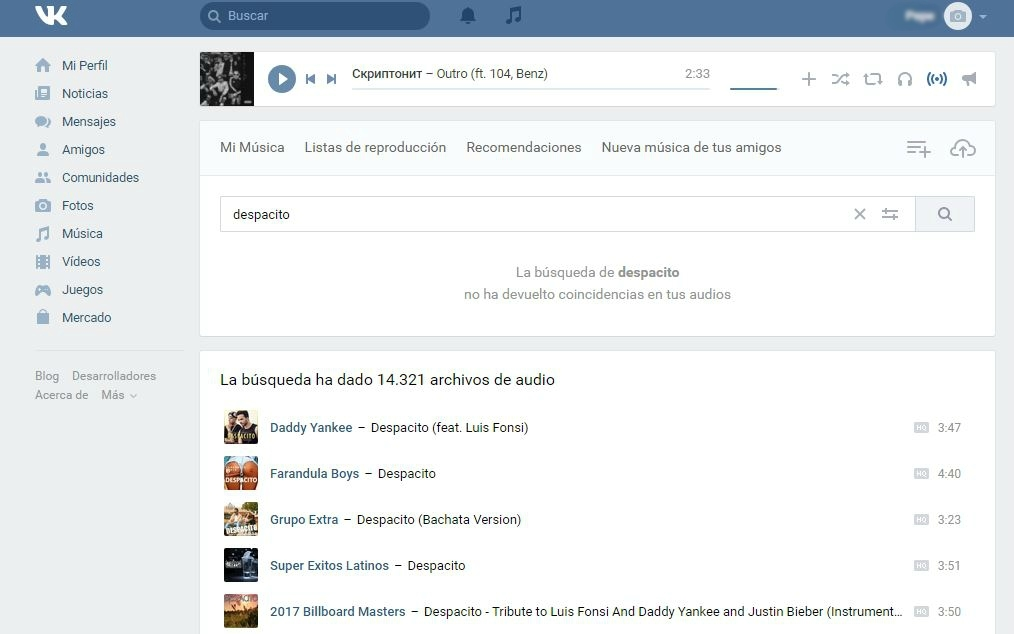Click add playlist icon
The height and width of the screenshot is (634, 1014).
pyautogui.click(x=918, y=149)
